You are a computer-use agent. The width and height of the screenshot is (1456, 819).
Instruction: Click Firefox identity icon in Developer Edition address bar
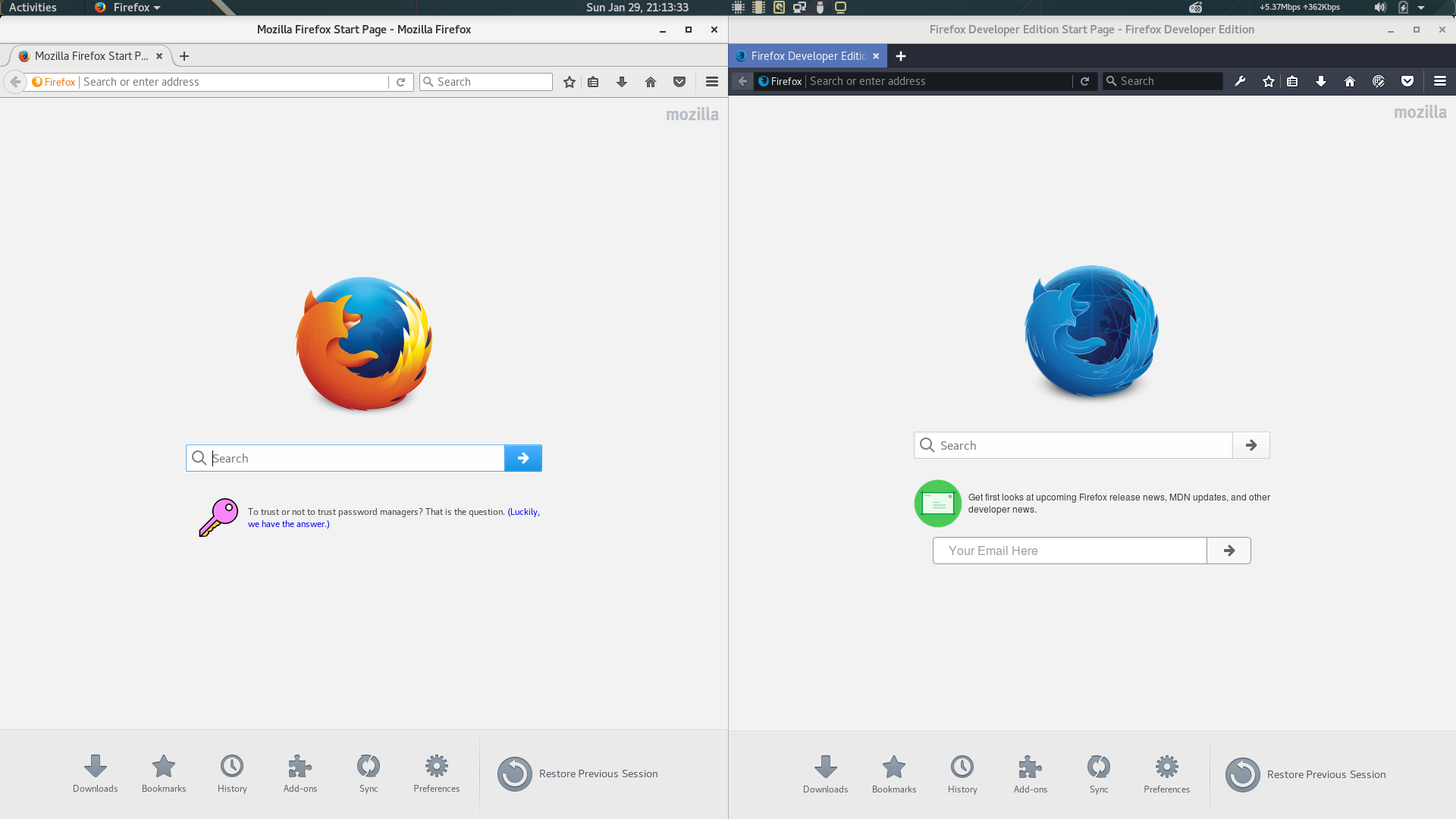coord(780,81)
